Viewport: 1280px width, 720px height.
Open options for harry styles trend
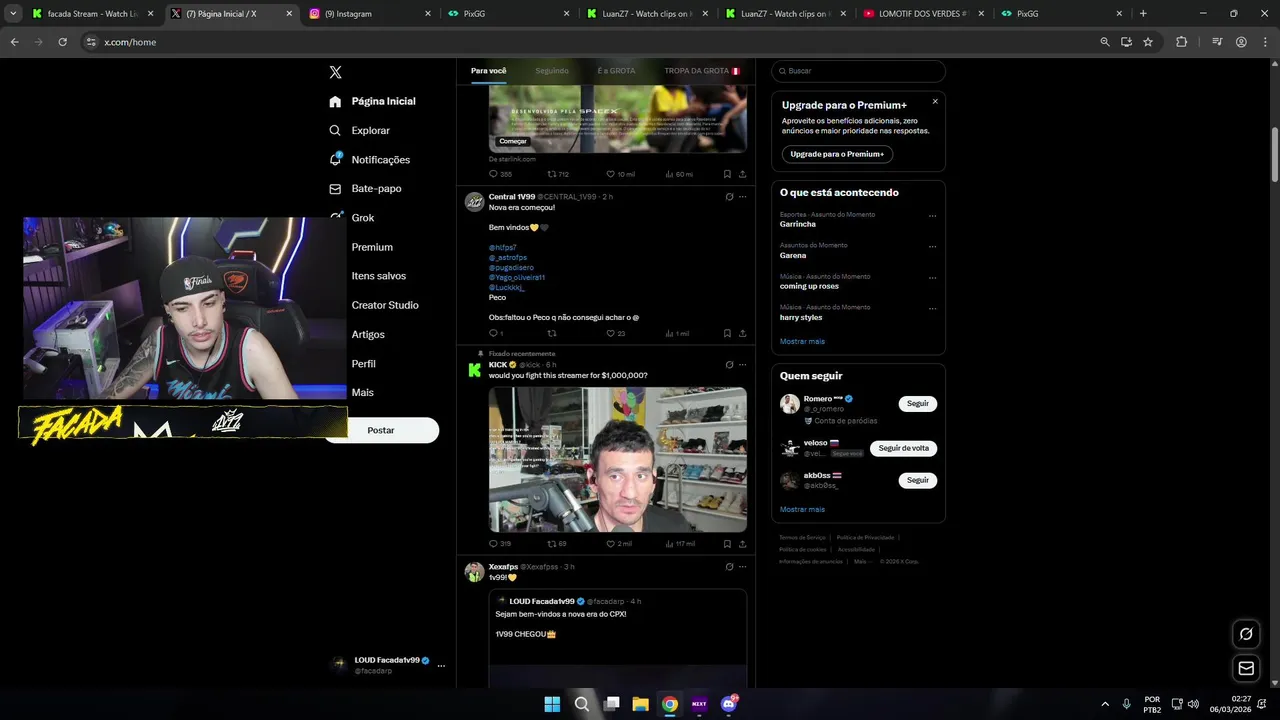(932, 308)
